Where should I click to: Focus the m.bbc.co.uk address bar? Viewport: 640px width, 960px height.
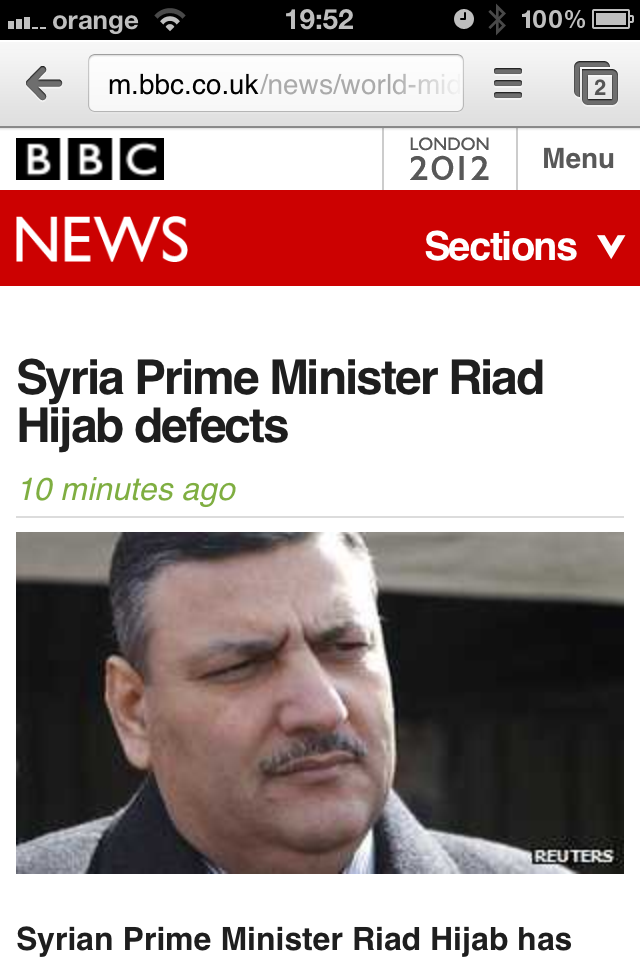[276, 83]
